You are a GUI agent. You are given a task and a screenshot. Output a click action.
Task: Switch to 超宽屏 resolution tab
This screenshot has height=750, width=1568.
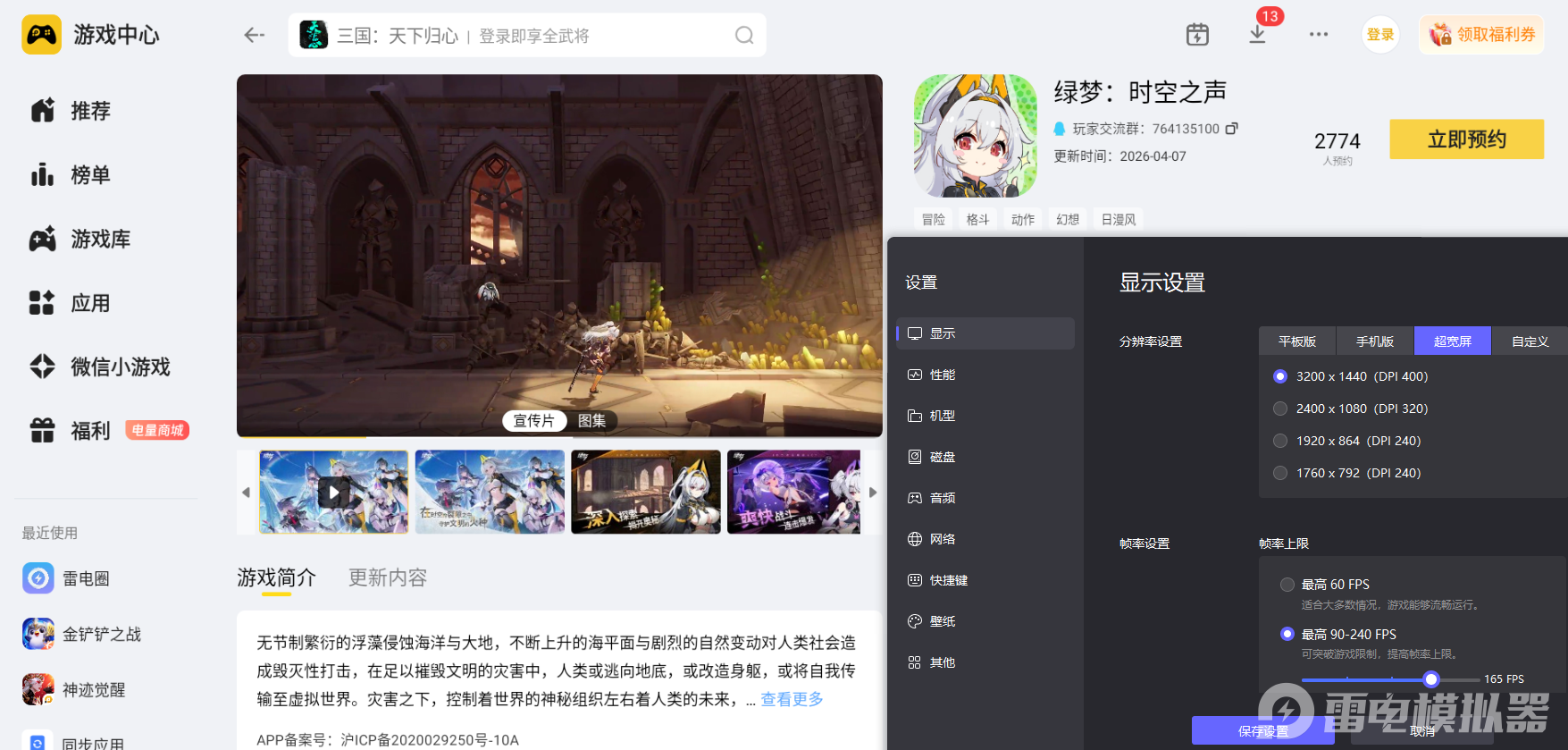coord(1453,341)
